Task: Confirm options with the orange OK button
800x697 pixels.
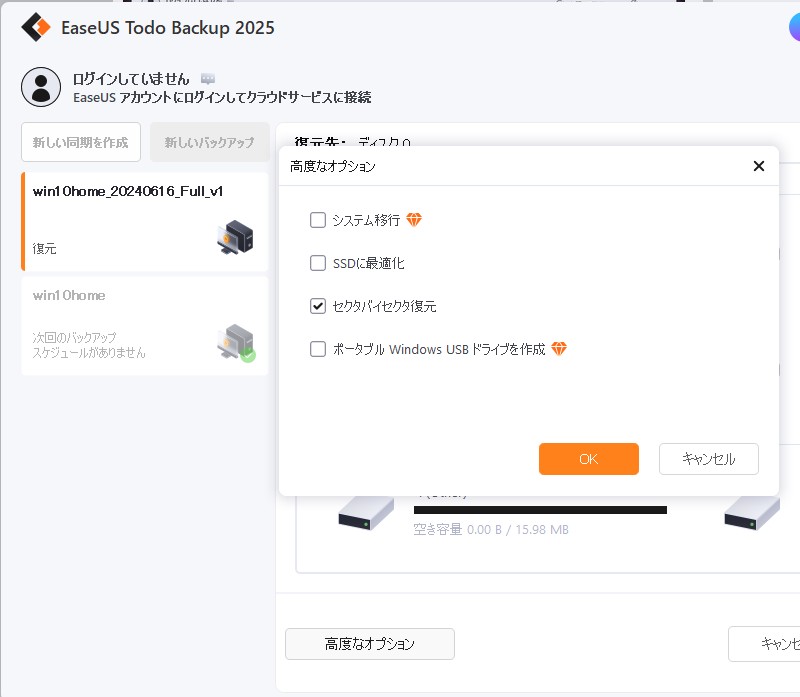Action: tap(589, 459)
